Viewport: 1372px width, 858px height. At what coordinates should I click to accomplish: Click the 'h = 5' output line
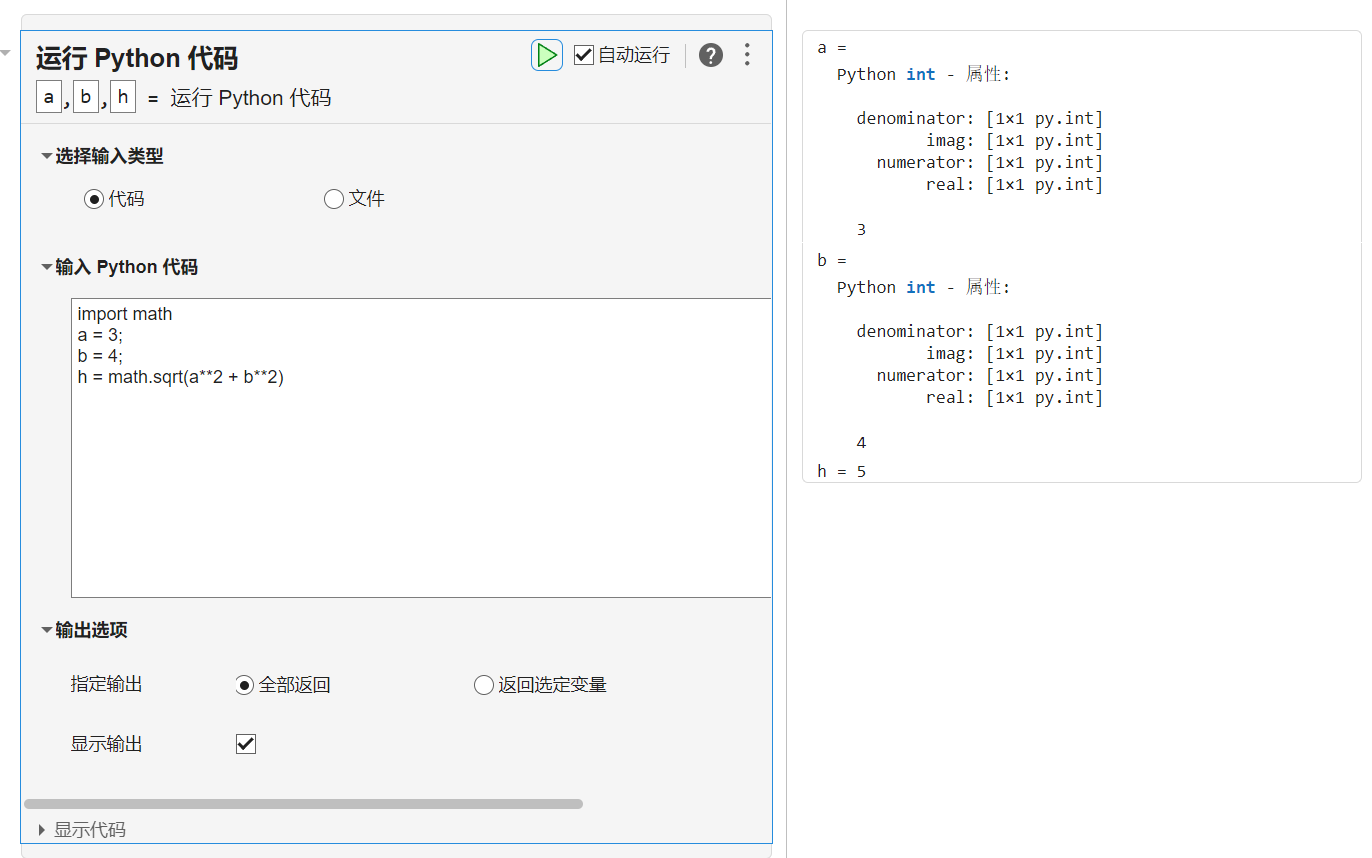coord(842,470)
